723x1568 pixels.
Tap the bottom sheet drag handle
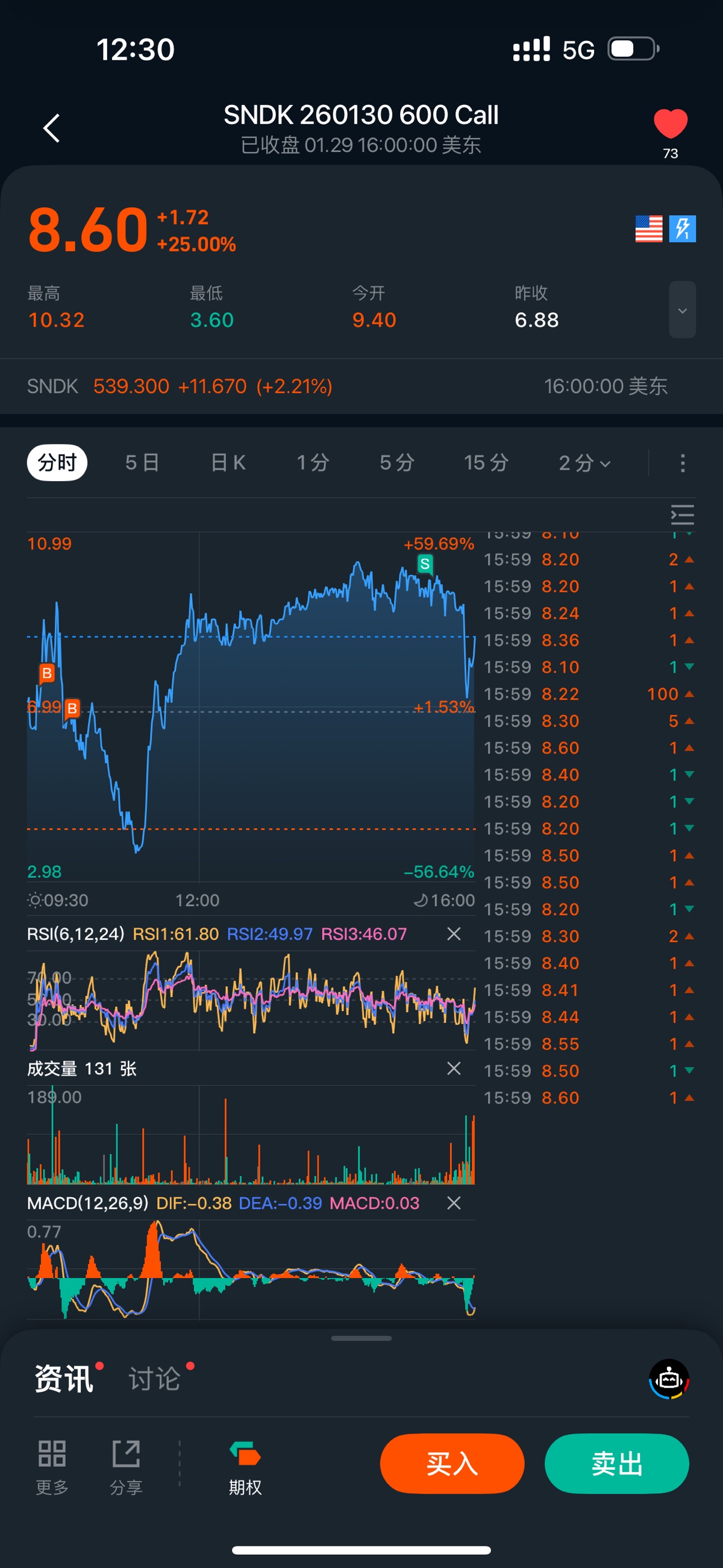pos(361,1338)
